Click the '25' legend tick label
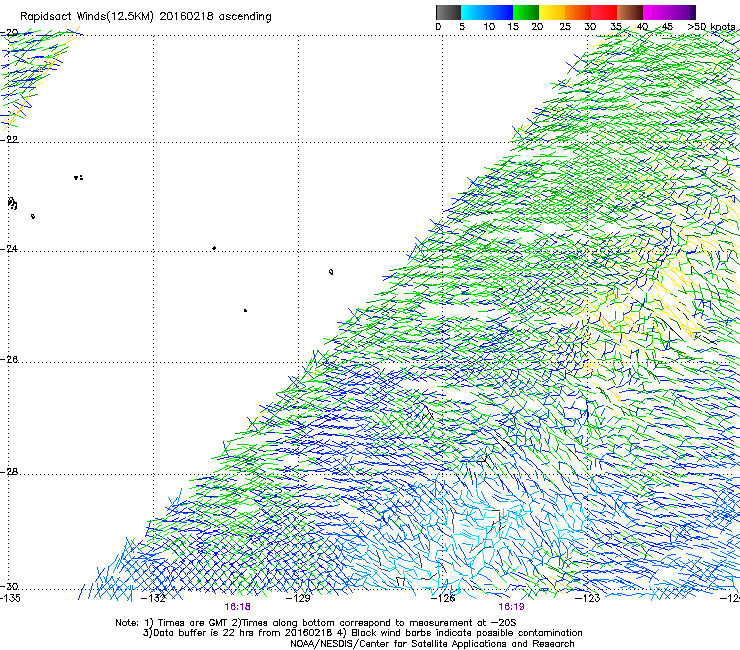Image resolution: width=740 pixels, height=650 pixels. [565, 27]
